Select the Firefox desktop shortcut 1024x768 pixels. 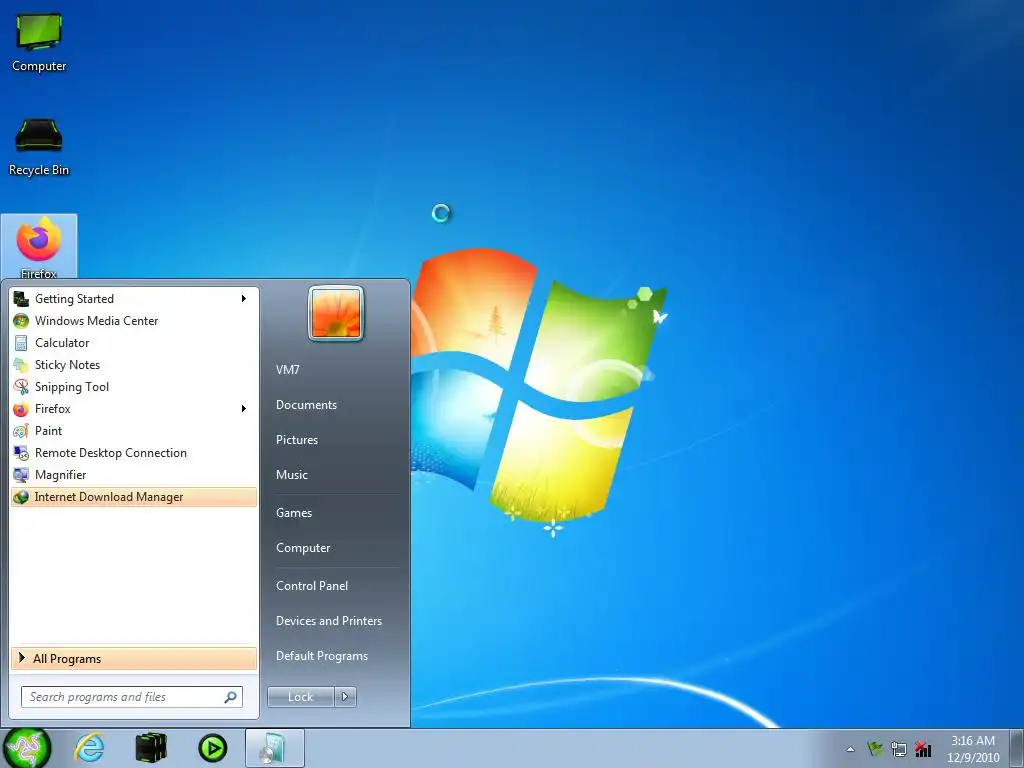39,247
